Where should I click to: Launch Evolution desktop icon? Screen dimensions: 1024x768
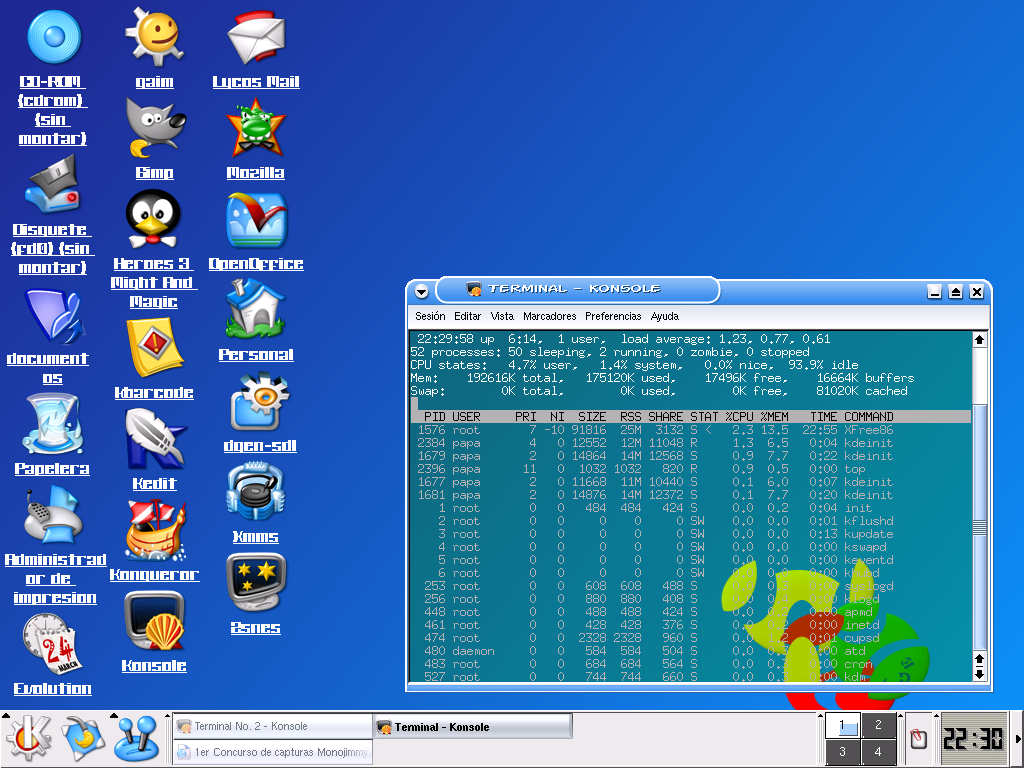click(52, 645)
